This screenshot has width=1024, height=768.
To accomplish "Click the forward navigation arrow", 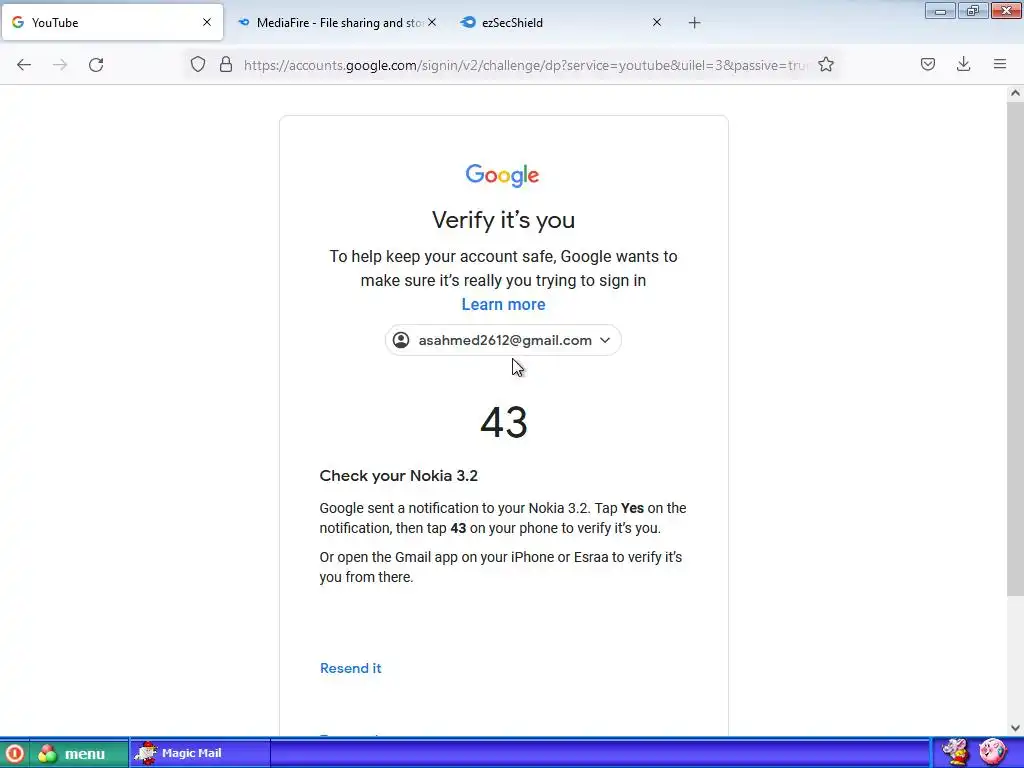I will [60, 65].
